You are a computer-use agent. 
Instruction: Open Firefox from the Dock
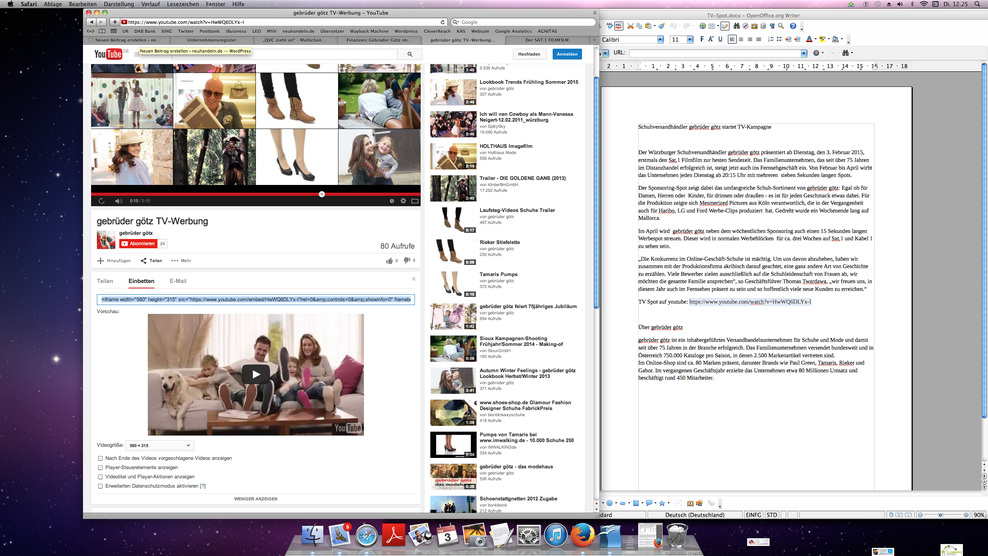point(583,535)
